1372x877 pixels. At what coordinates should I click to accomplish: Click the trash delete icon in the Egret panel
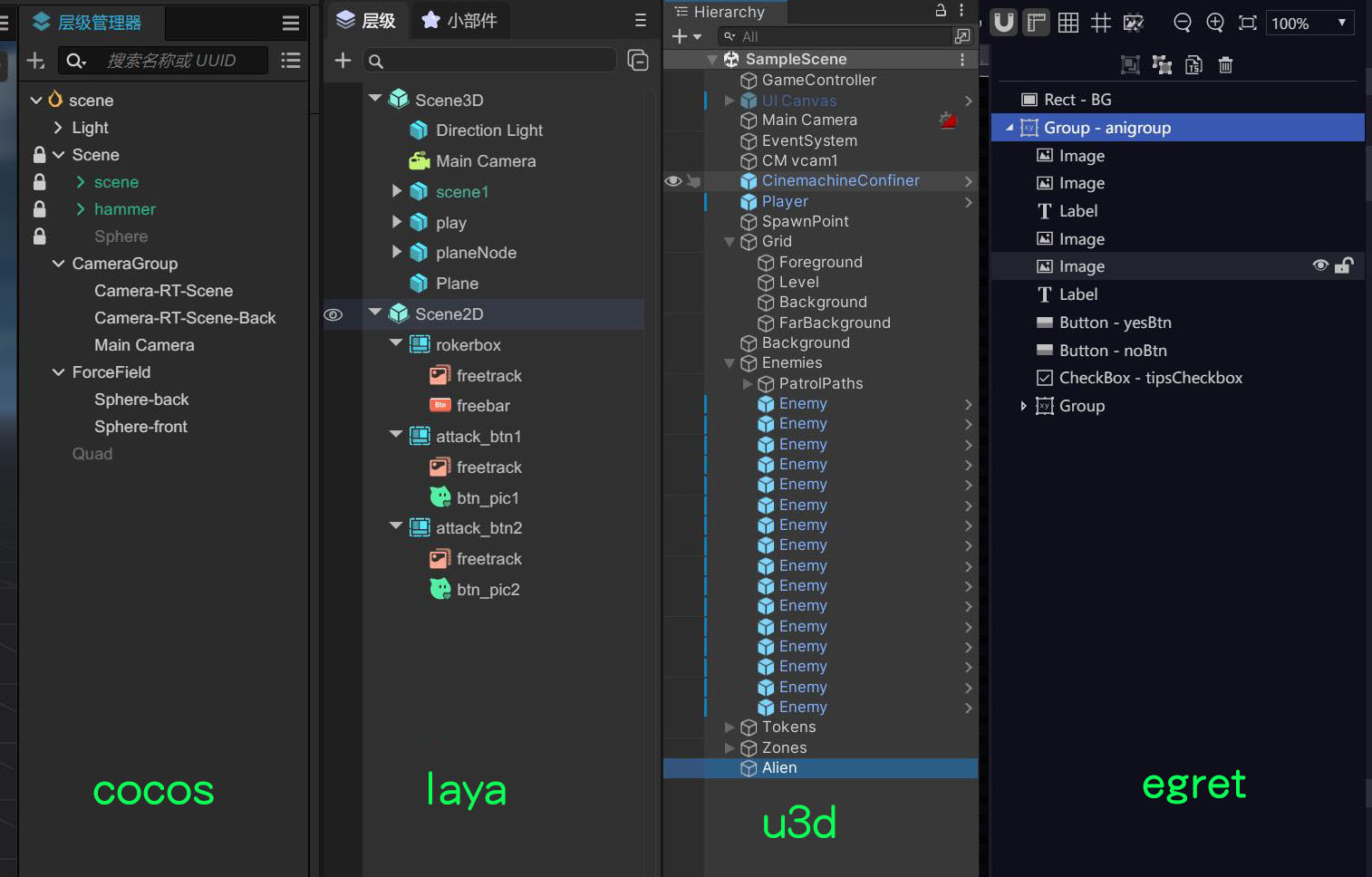click(x=1225, y=64)
